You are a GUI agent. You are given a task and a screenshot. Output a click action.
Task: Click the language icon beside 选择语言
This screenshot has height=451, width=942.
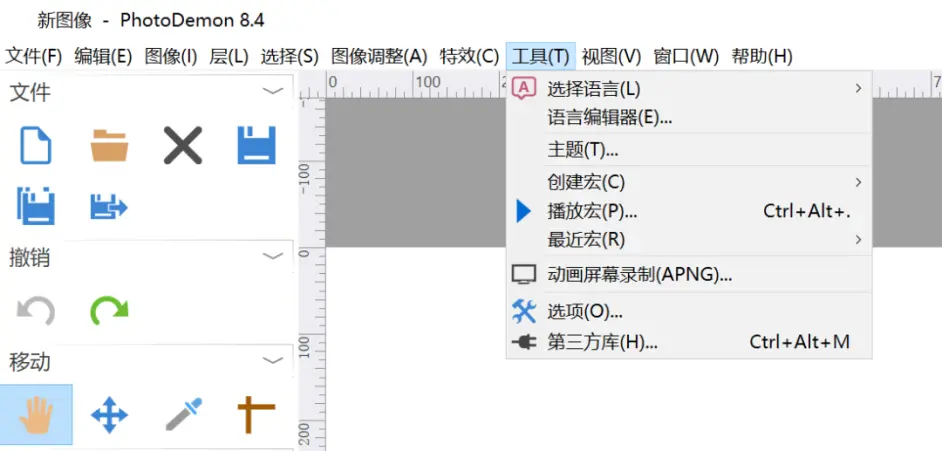[523, 89]
